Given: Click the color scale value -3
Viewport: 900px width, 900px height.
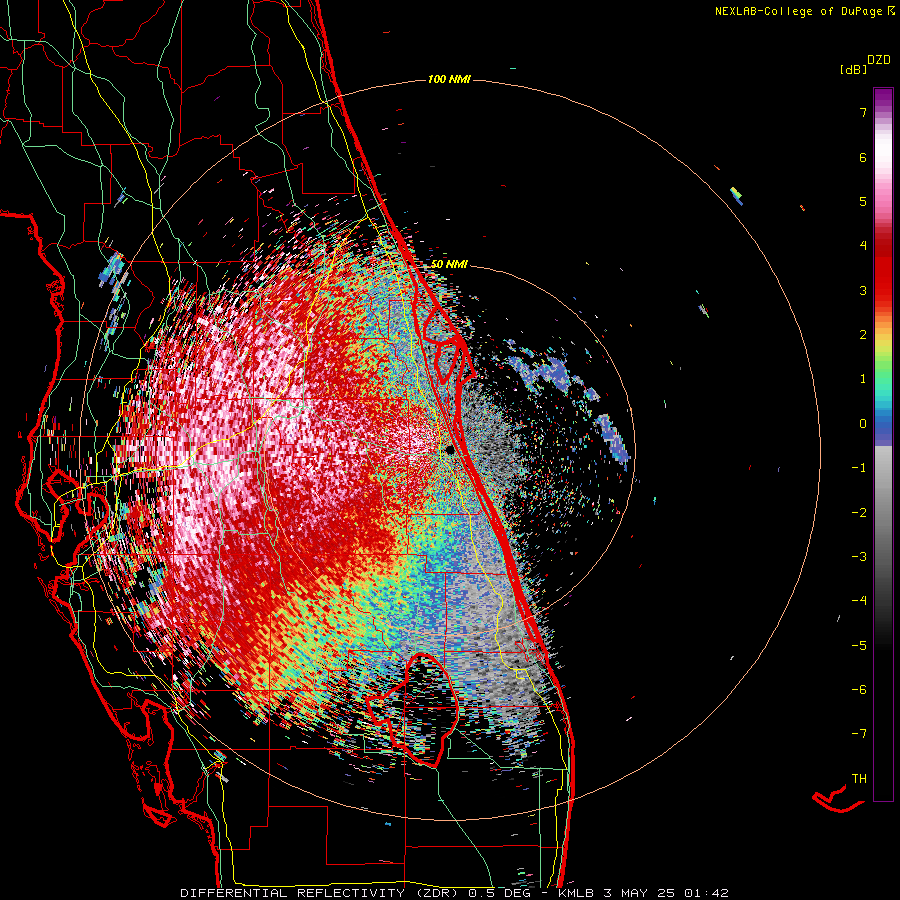Looking at the screenshot, I should [859, 557].
